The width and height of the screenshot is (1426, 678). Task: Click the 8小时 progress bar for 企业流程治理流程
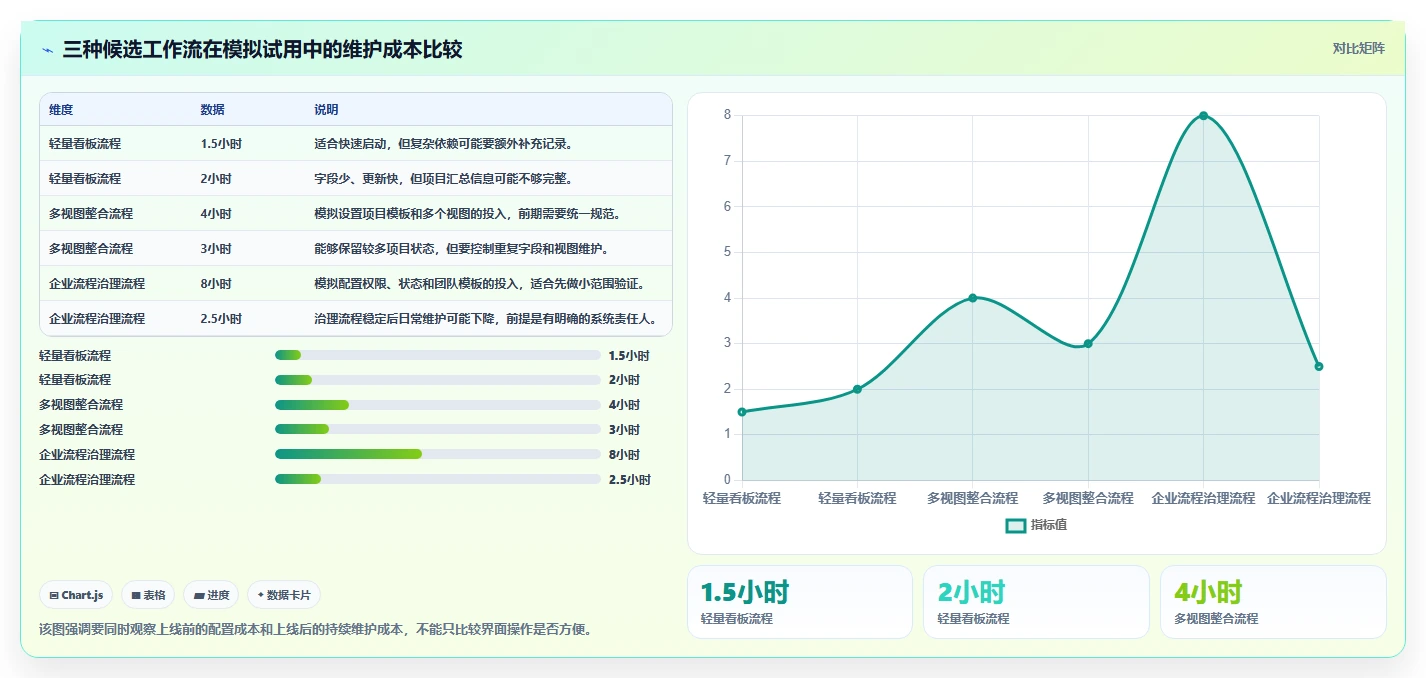click(x=438, y=454)
